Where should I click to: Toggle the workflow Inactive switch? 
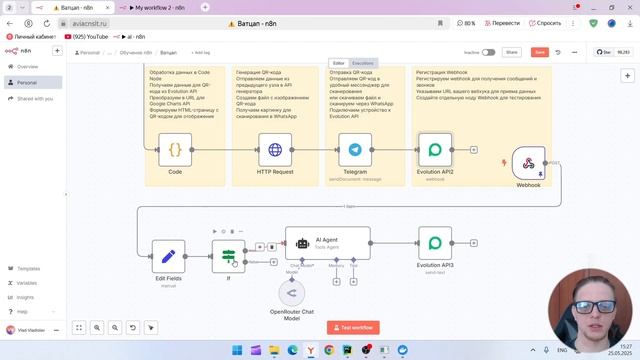[x=488, y=52]
